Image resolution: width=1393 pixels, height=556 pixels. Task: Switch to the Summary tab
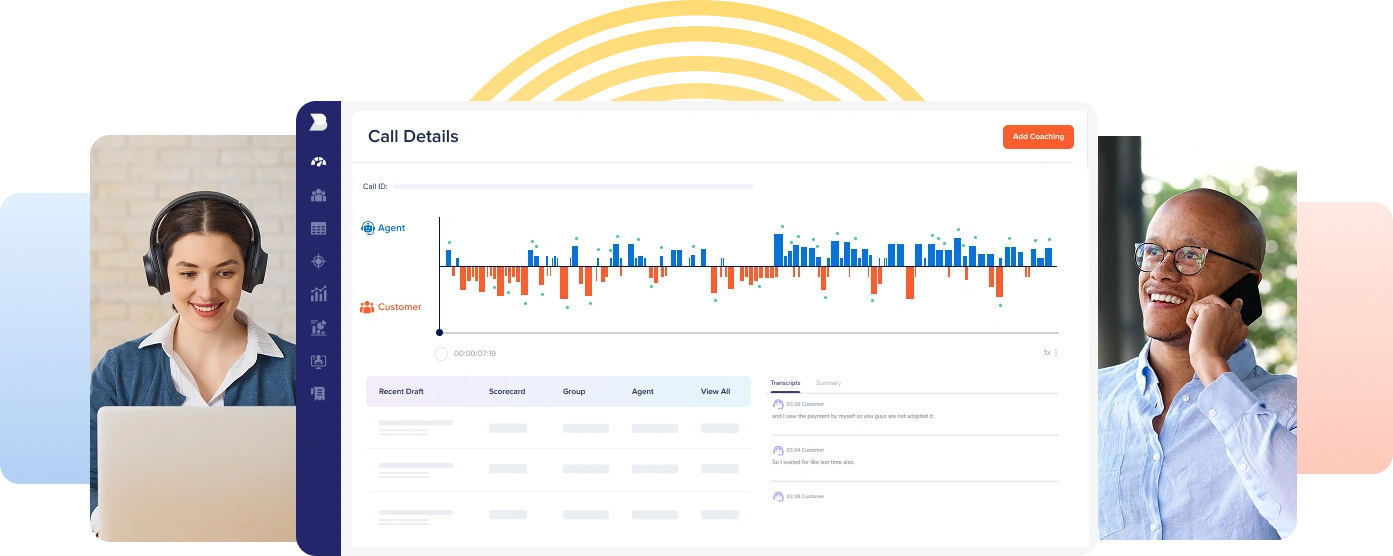(x=828, y=383)
